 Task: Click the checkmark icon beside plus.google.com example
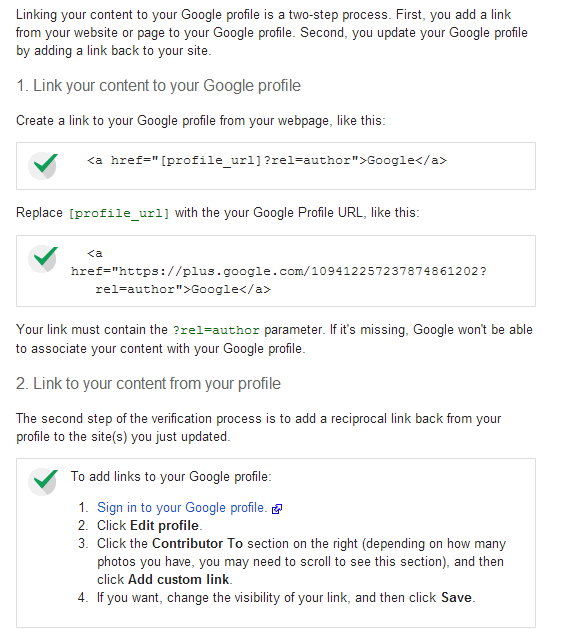(43, 259)
